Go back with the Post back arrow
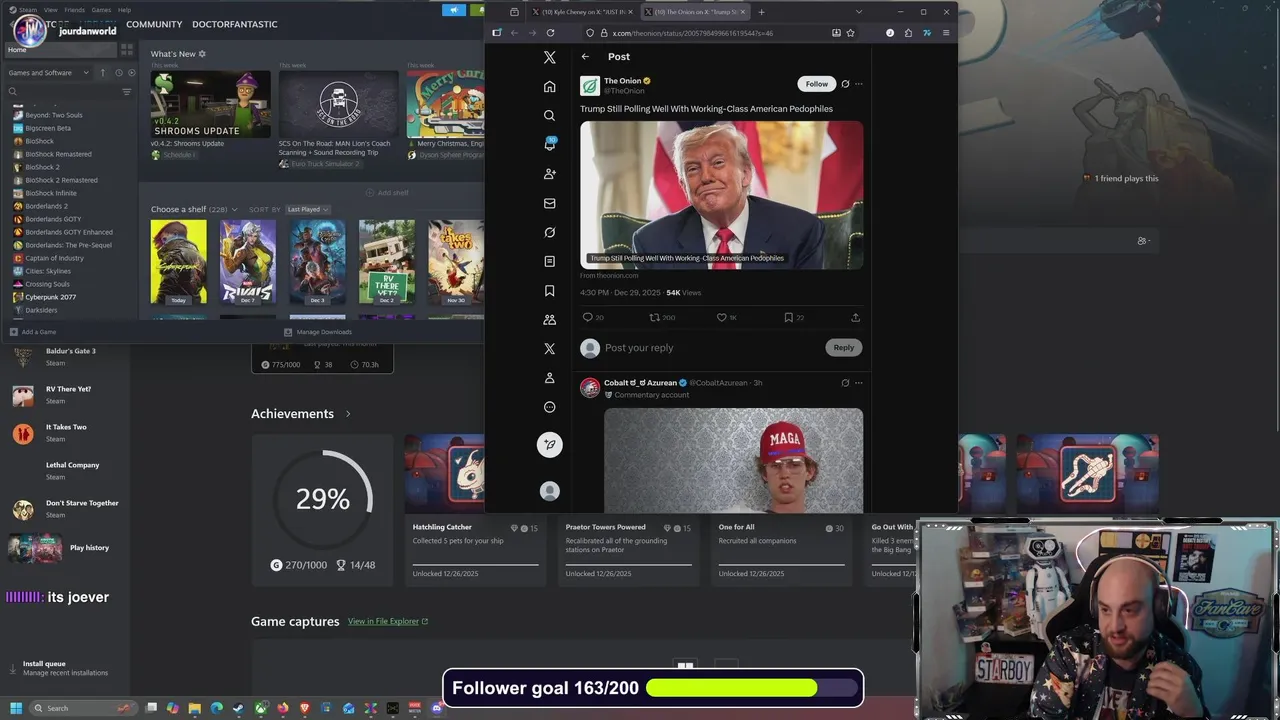The height and width of the screenshot is (720, 1280). (585, 57)
